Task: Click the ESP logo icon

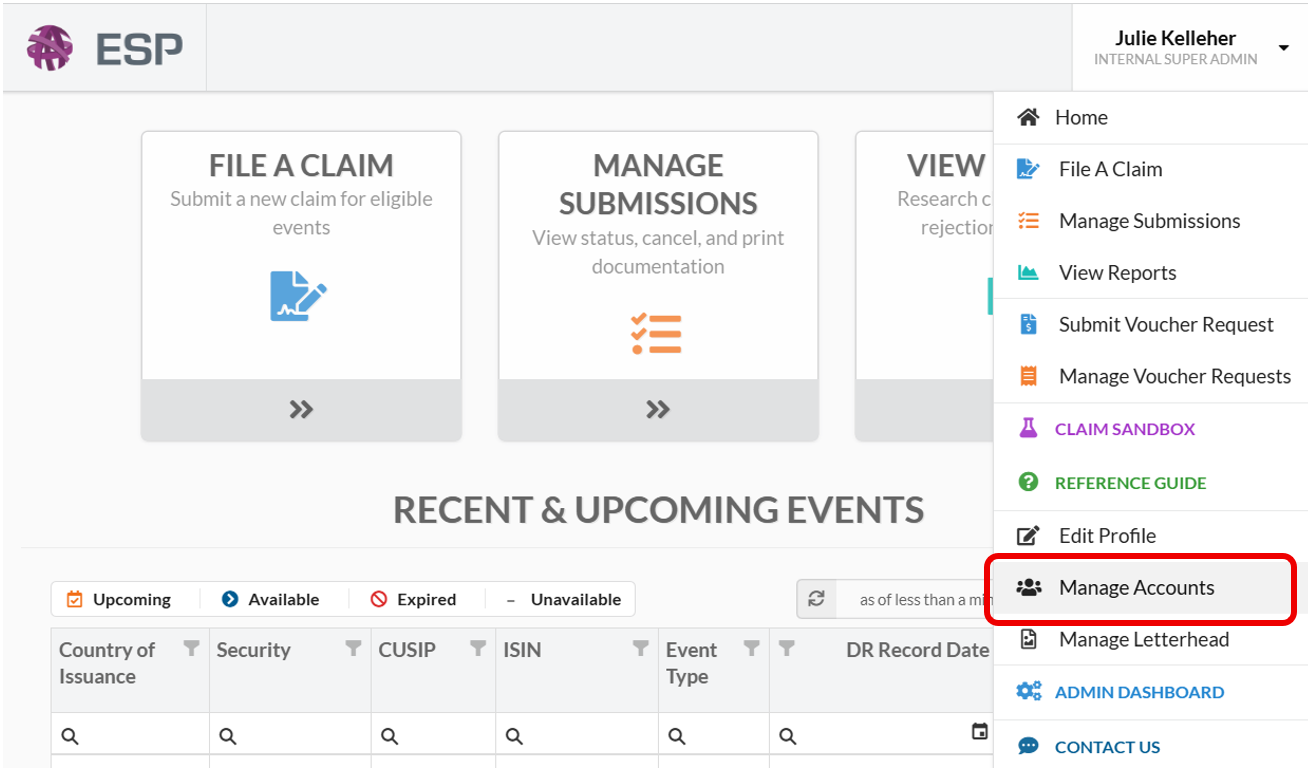Action: tap(50, 48)
